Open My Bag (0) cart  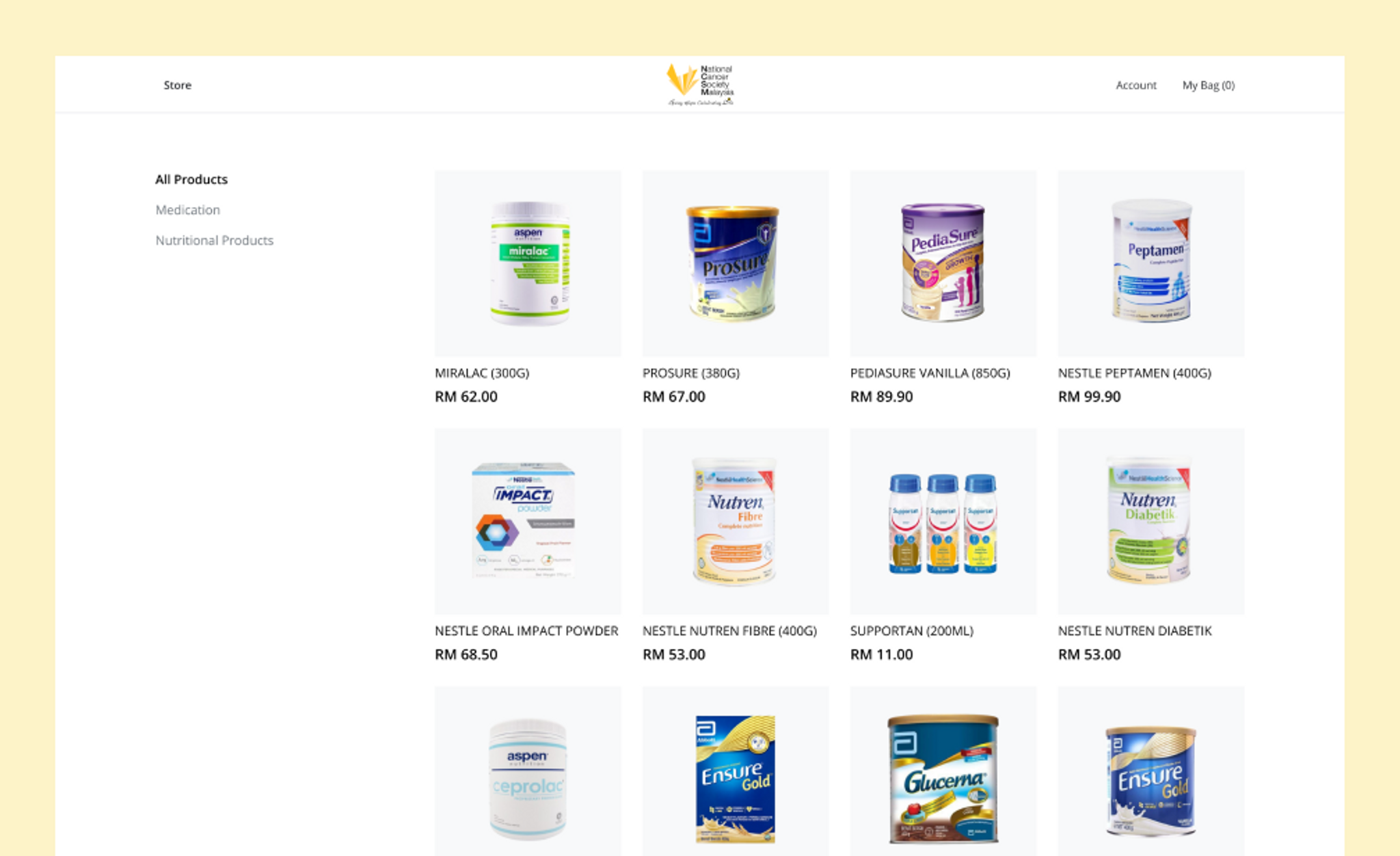coord(1209,85)
